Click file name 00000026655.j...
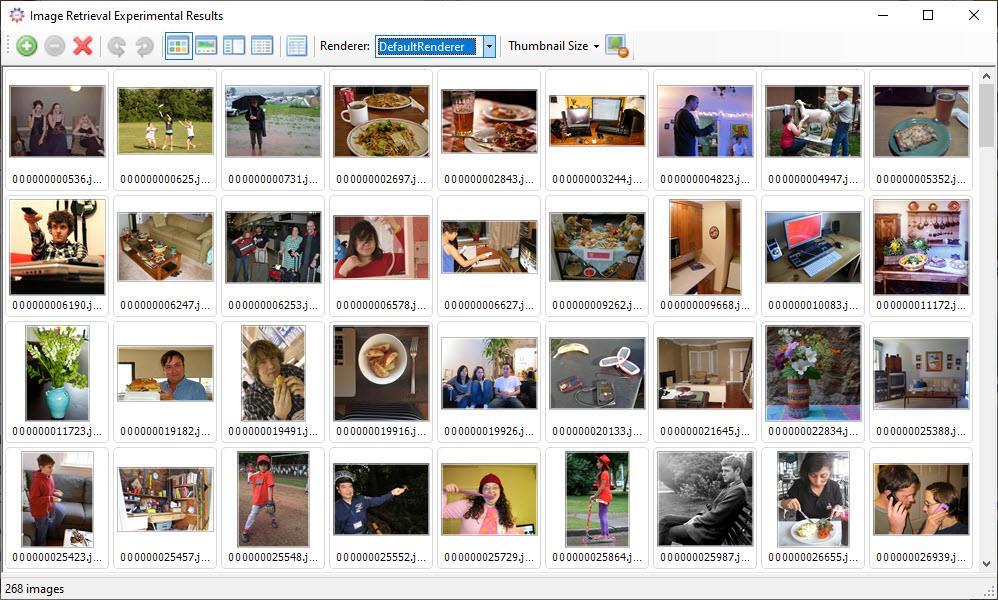The image size is (998, 600). 813,557
